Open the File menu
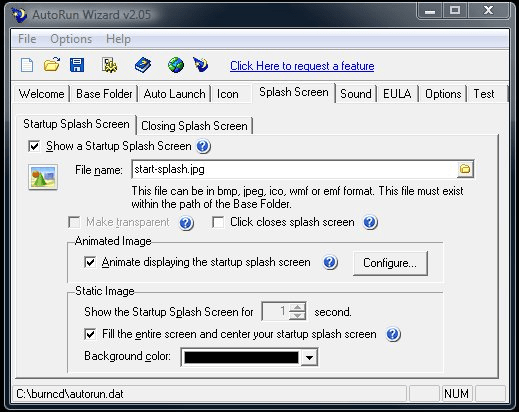519x412 pixels. pos(27,39)
